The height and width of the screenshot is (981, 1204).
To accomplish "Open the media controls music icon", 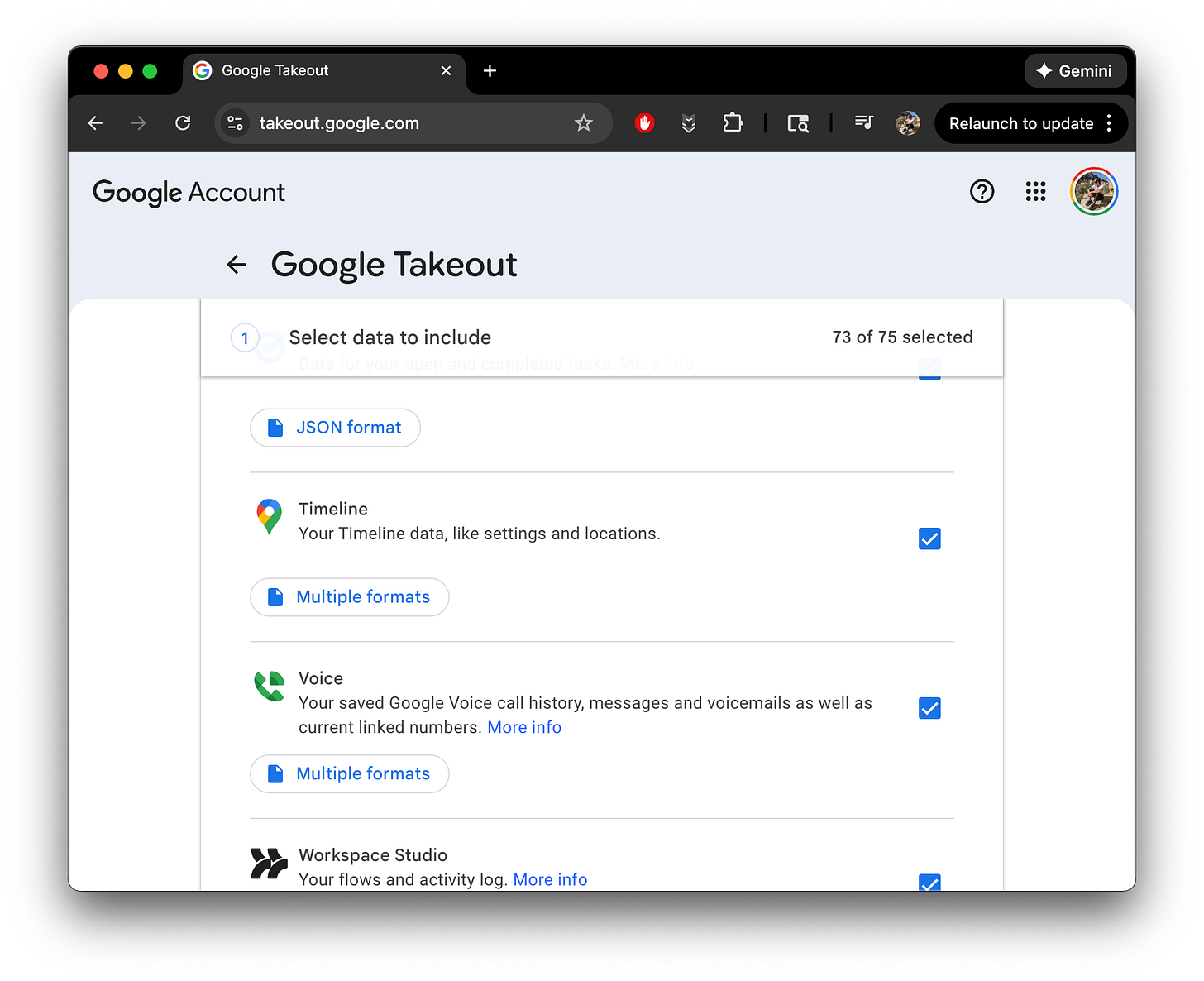I will tap(864, 122).
